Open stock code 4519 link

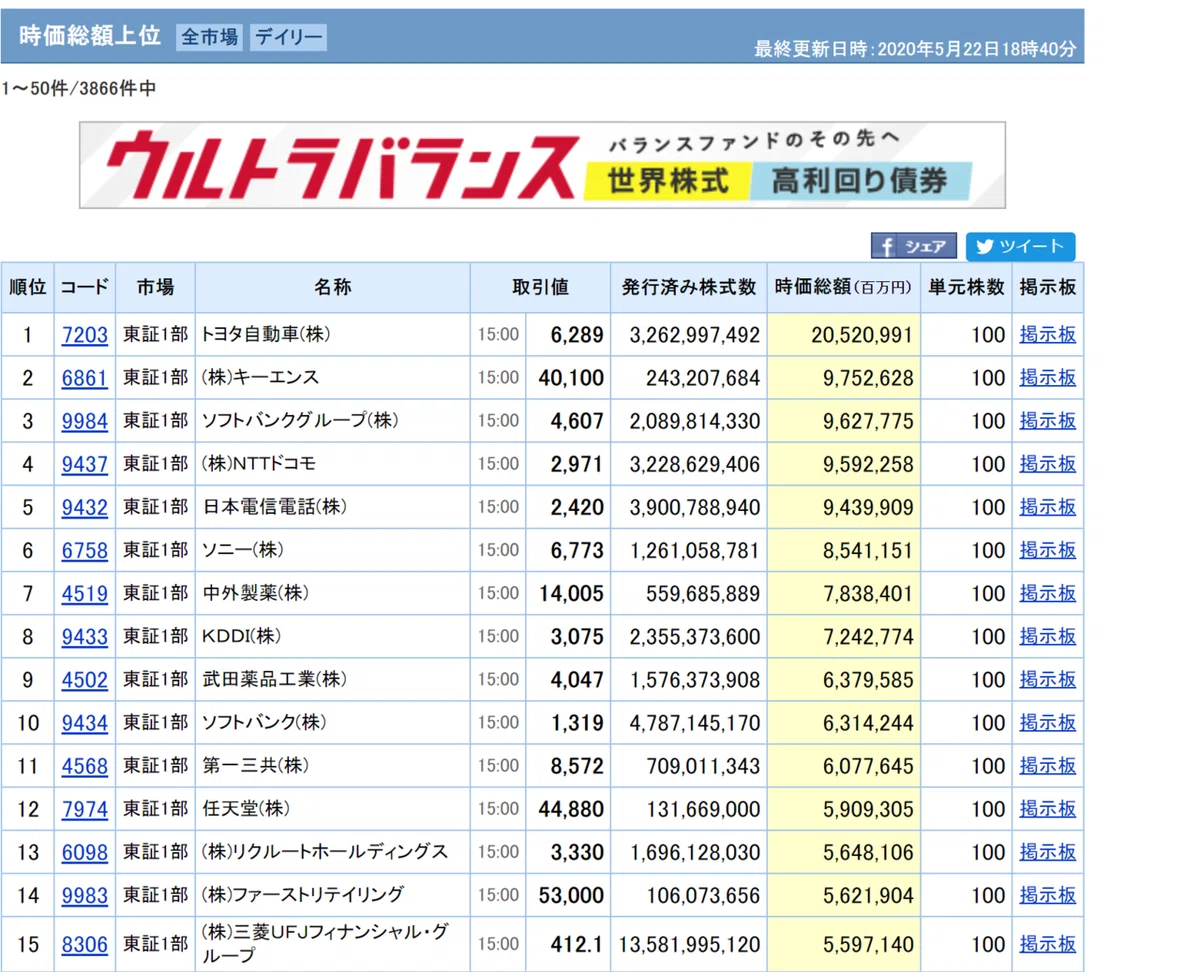pos(85,593)
